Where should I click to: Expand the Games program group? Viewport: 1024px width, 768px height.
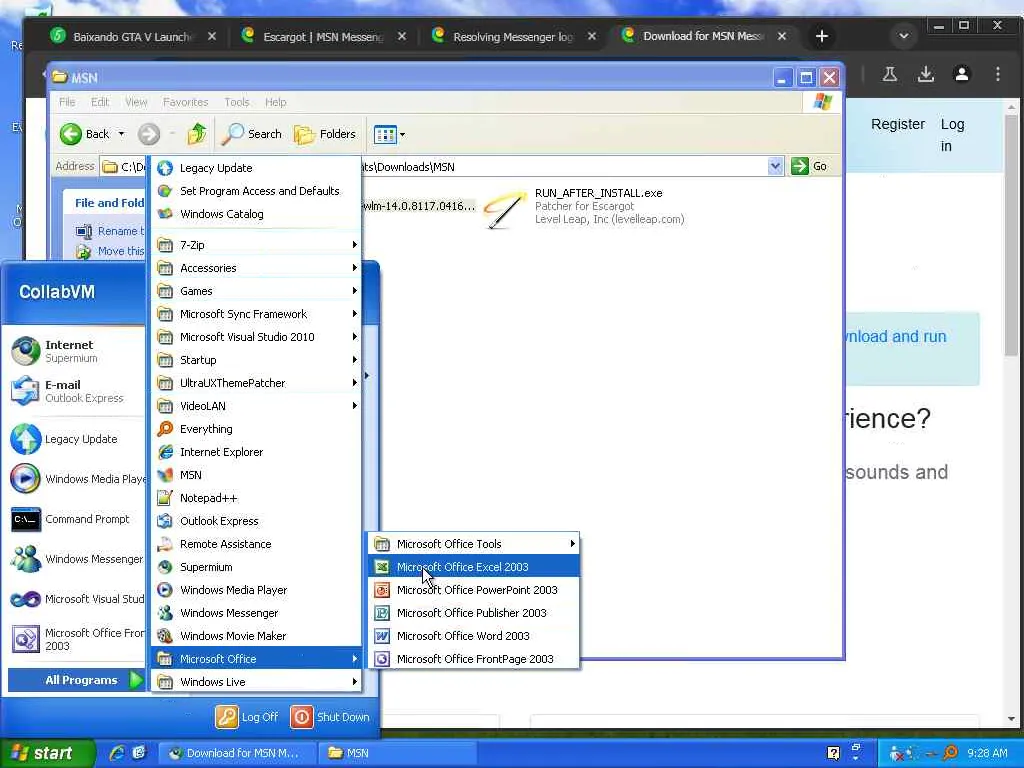click(256, 291)
